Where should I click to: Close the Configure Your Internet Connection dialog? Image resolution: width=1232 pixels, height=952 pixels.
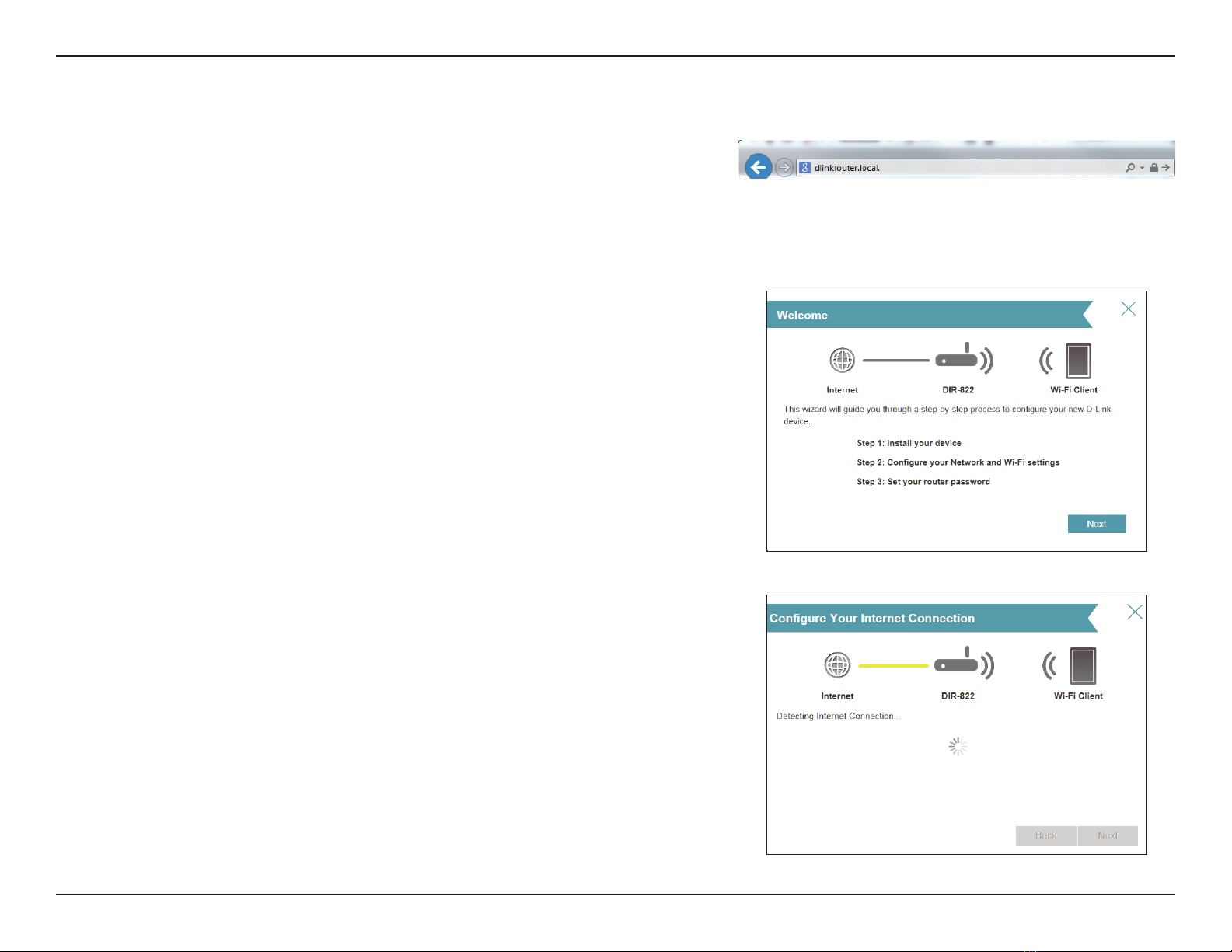click(1135, 612)
